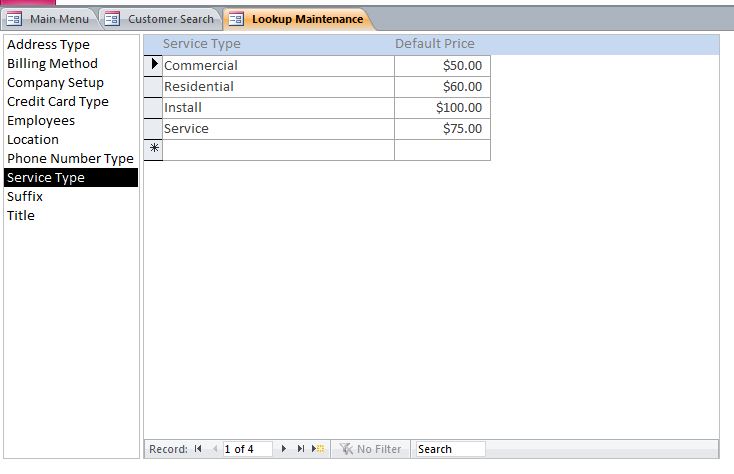Click the Install row selector

pos(153,108)
